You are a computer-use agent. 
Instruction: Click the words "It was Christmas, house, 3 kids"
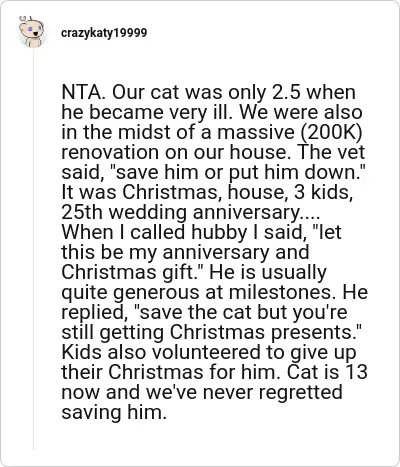(x=207, y=192)
